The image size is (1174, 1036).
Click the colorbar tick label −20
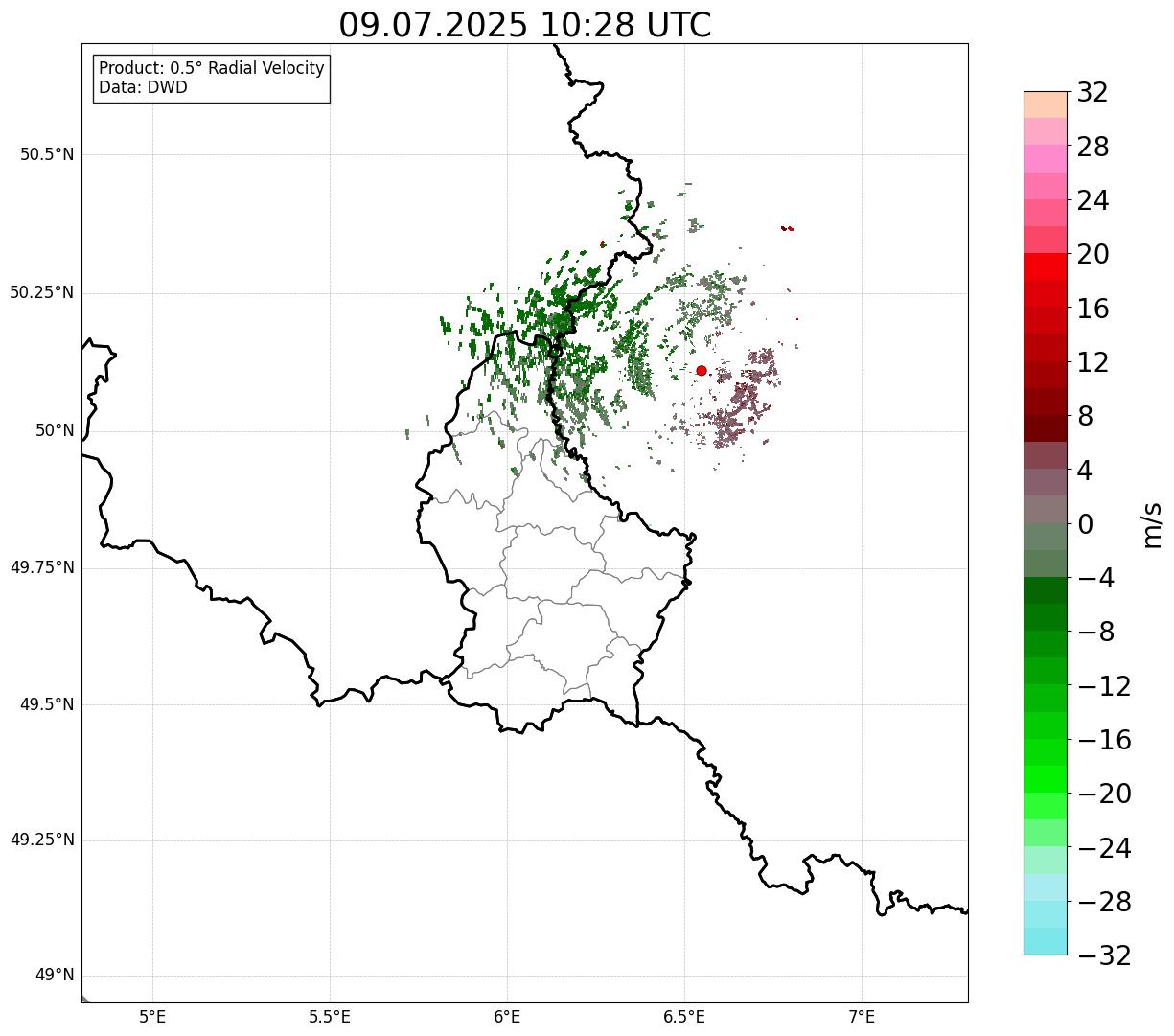pyautogui.click(x=1104, y=794)
